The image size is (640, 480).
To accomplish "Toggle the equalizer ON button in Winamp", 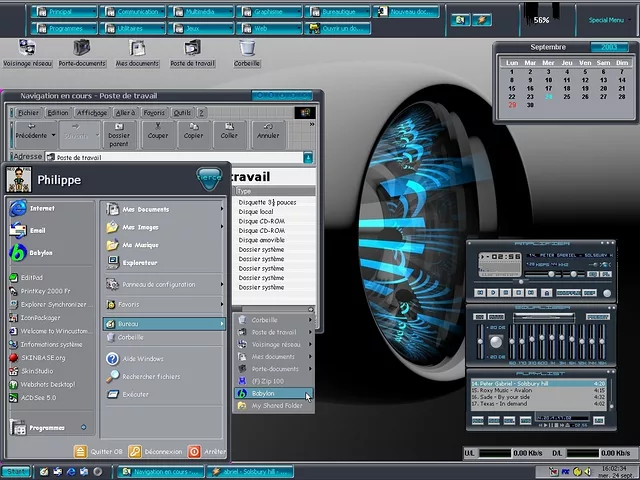I will [x=480, y=317].
